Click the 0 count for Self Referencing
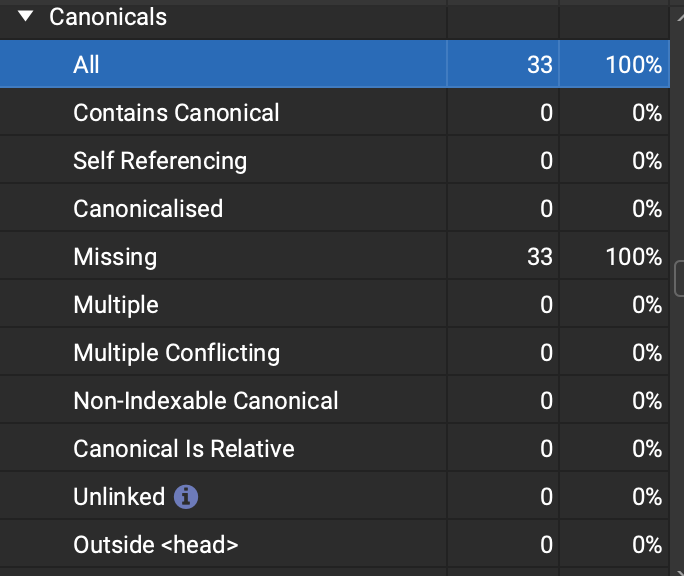 click(x=546, y=161)
